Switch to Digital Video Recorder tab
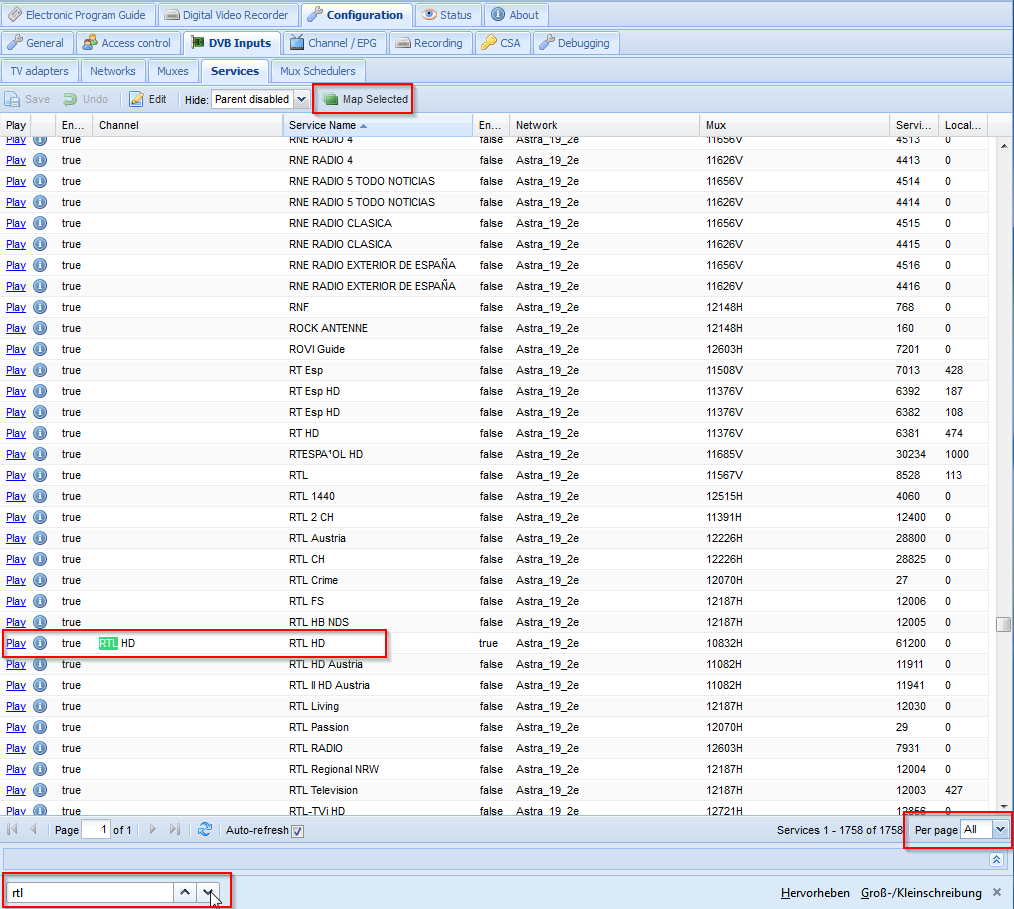 (x=227, y=15)
